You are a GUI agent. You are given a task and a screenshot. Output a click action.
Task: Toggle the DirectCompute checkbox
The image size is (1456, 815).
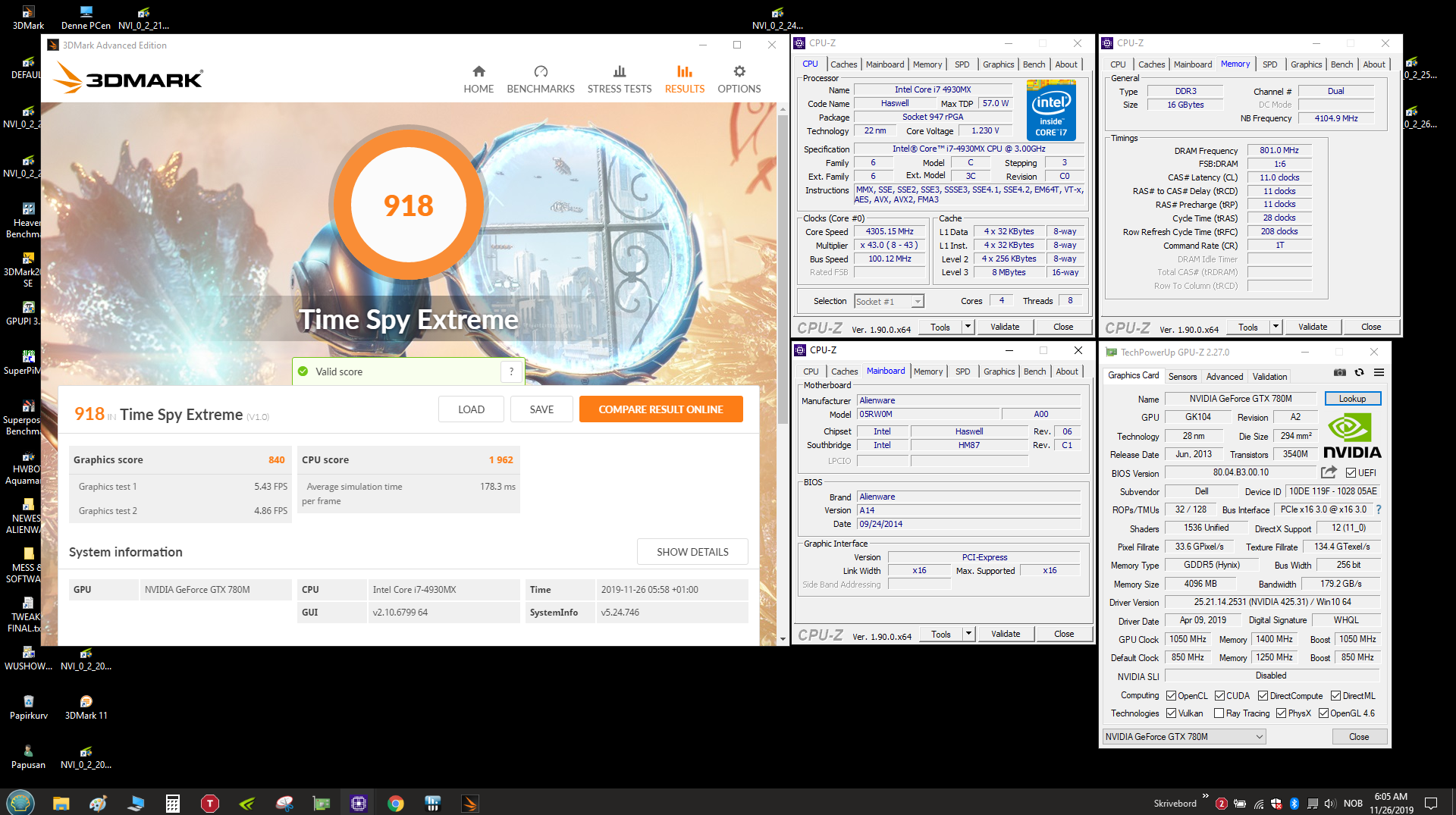point(1263,695)
